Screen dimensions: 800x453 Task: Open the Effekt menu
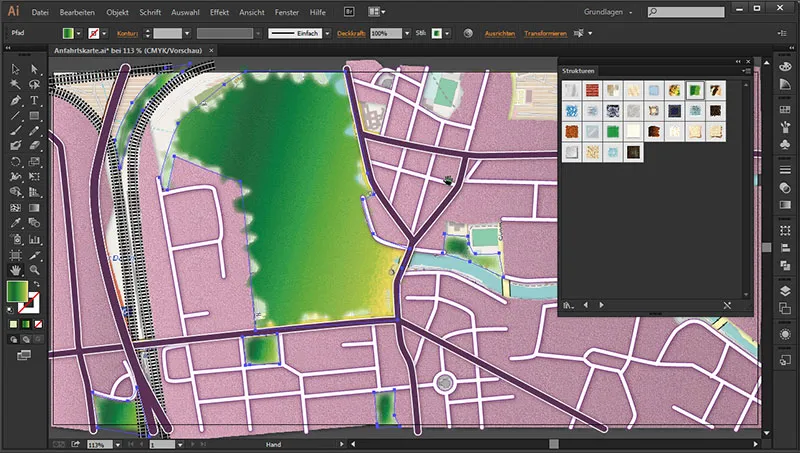point(219,12)
